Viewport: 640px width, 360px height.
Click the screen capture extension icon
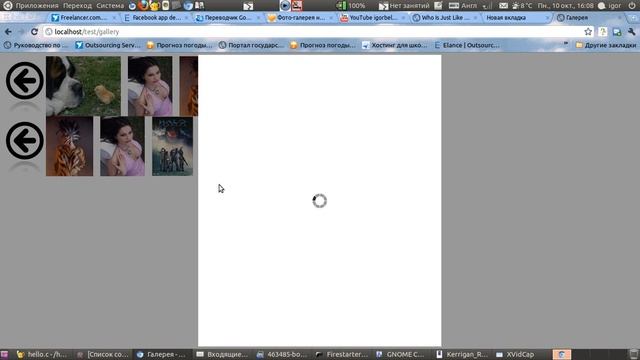(x=617, y=31)
